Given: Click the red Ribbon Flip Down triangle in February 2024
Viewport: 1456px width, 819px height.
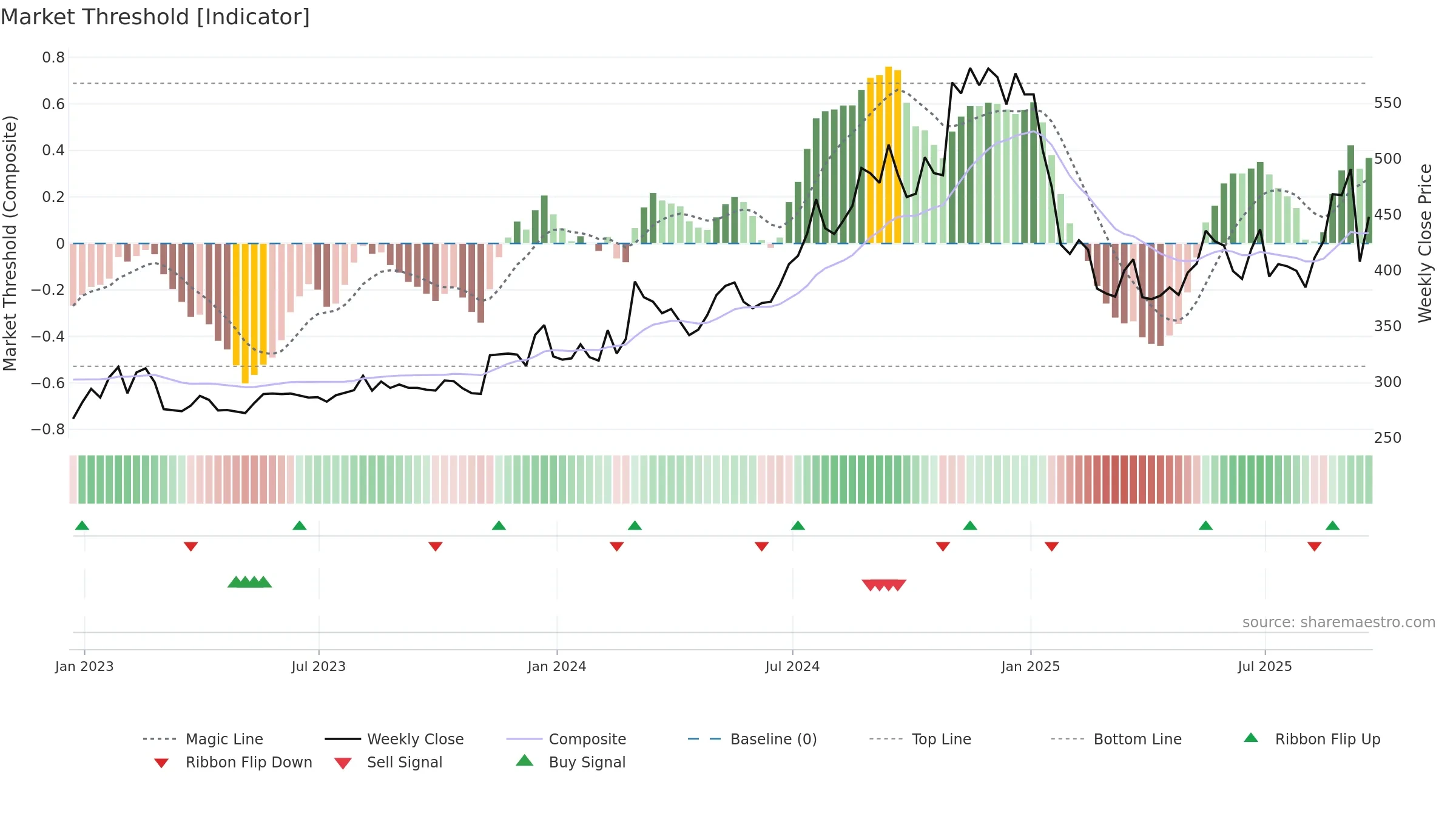Looking at the screenshot, I should click(x=616, y=547).
